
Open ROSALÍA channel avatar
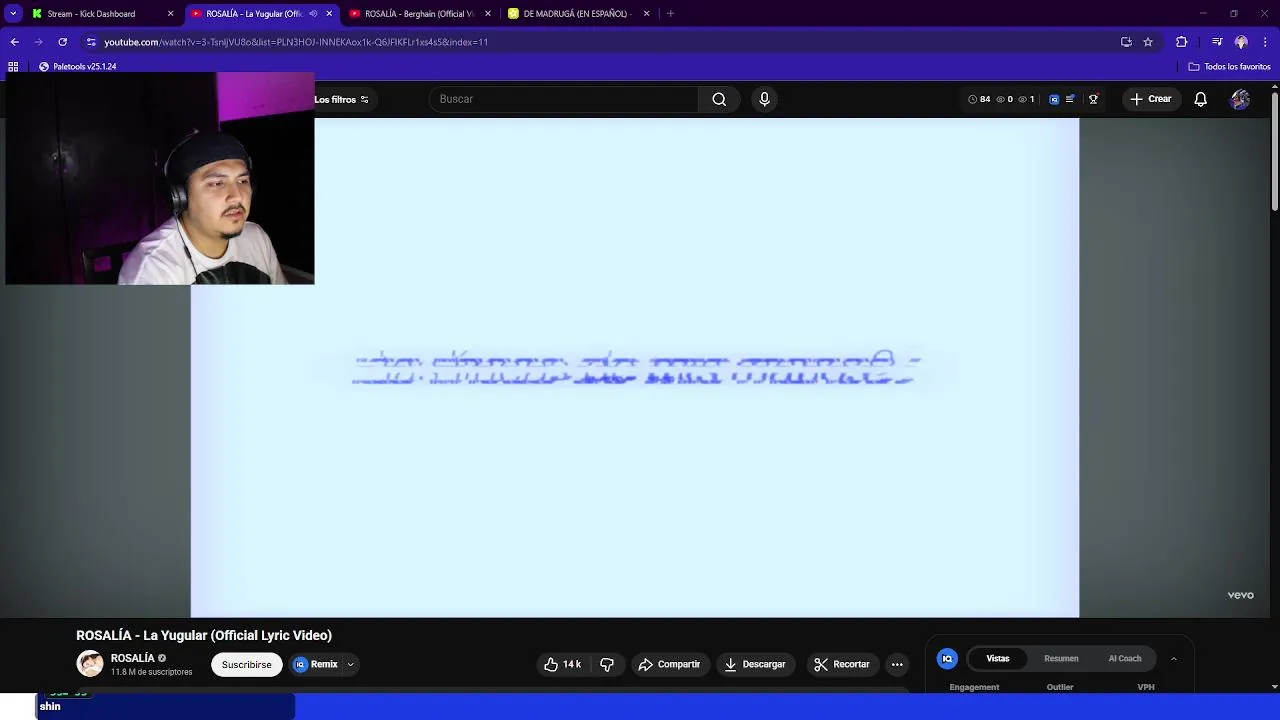click(90, 664)
